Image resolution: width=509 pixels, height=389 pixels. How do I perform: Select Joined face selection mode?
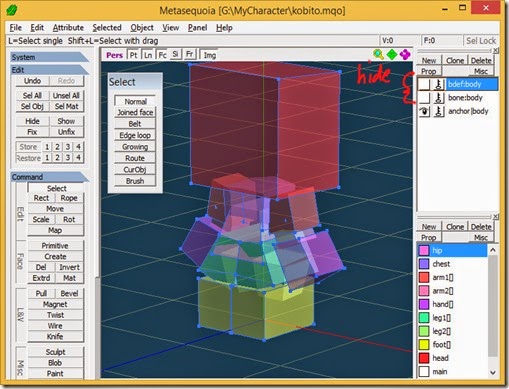tap(135, 112)
